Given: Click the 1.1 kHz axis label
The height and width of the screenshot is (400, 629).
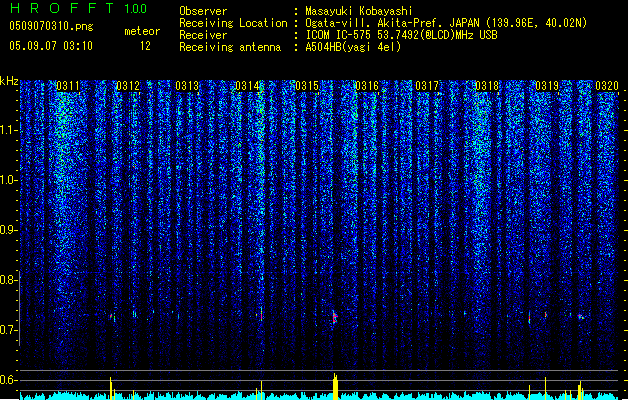Looking at the screenshot, I should [9, 130].
